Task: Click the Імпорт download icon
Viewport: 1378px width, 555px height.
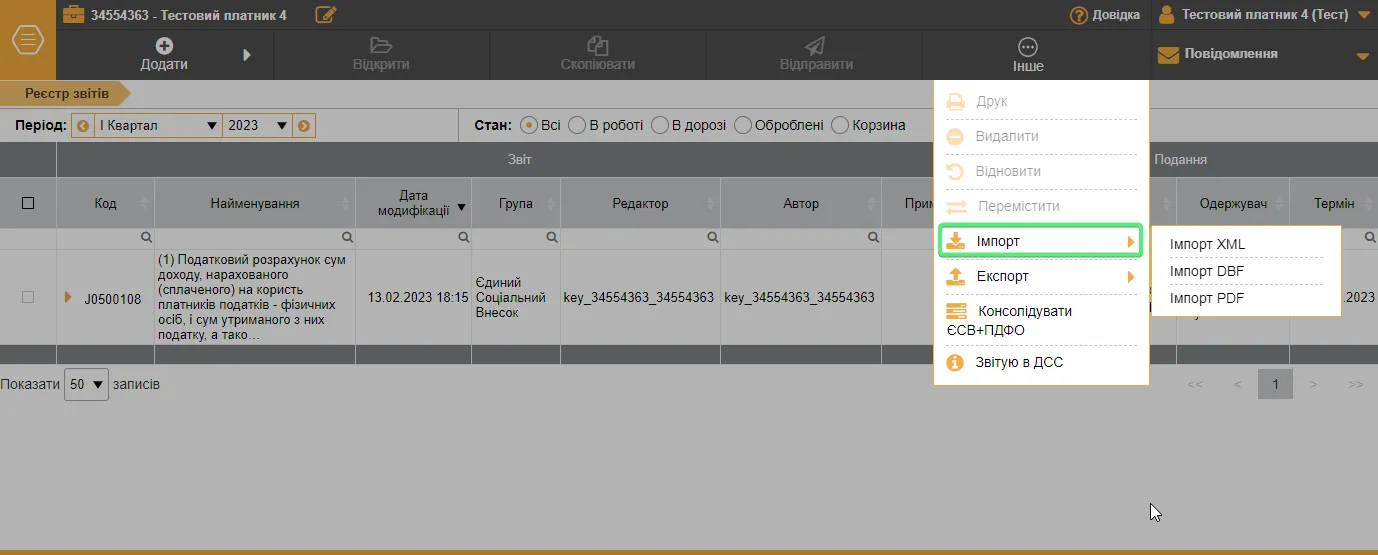Action: pyautogui.click(x=956, y=241)
